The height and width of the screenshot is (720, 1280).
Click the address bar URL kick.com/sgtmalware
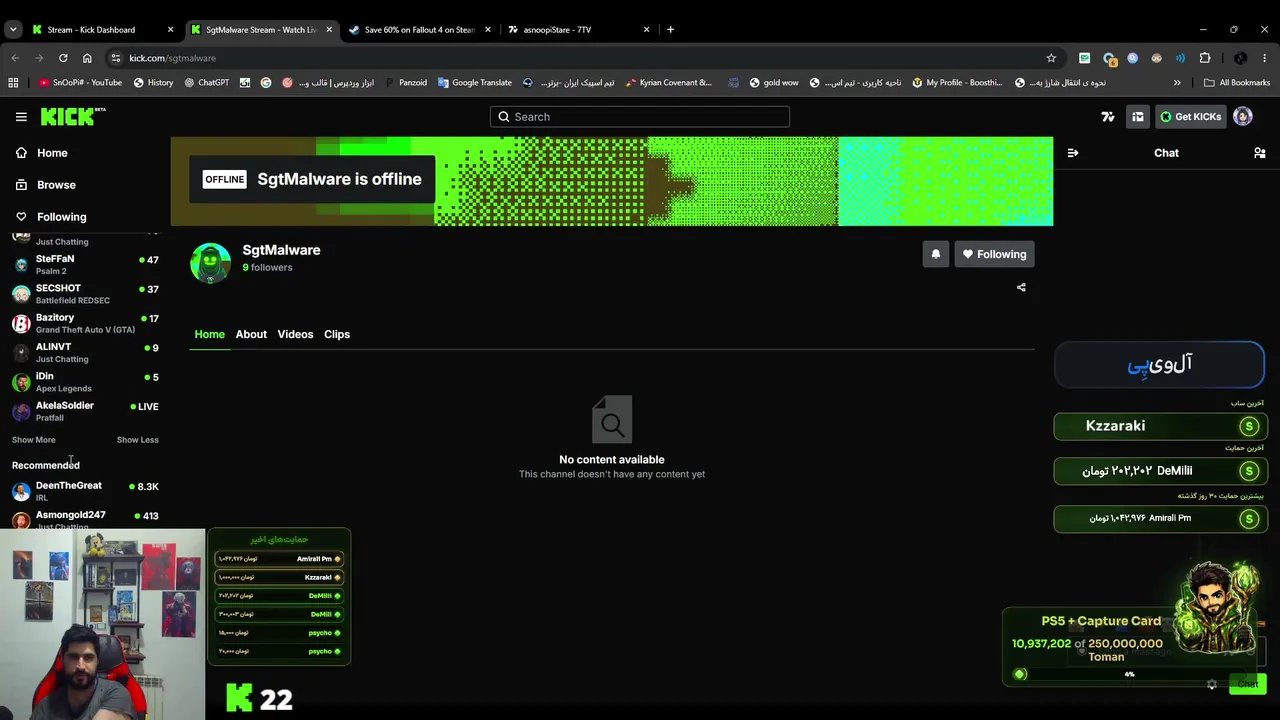pyautogui.click(x=172, y=58)
